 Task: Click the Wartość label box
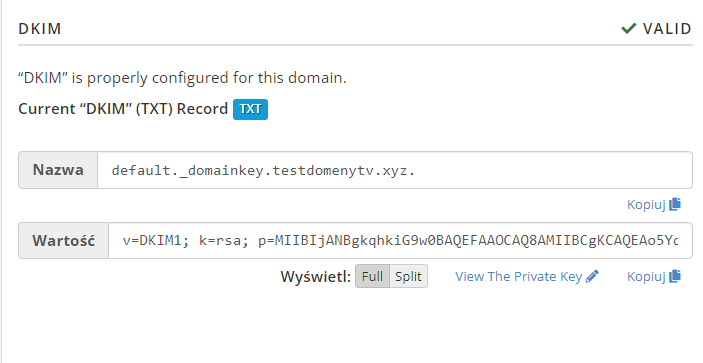pyautogui.click(x=63, y=241)
